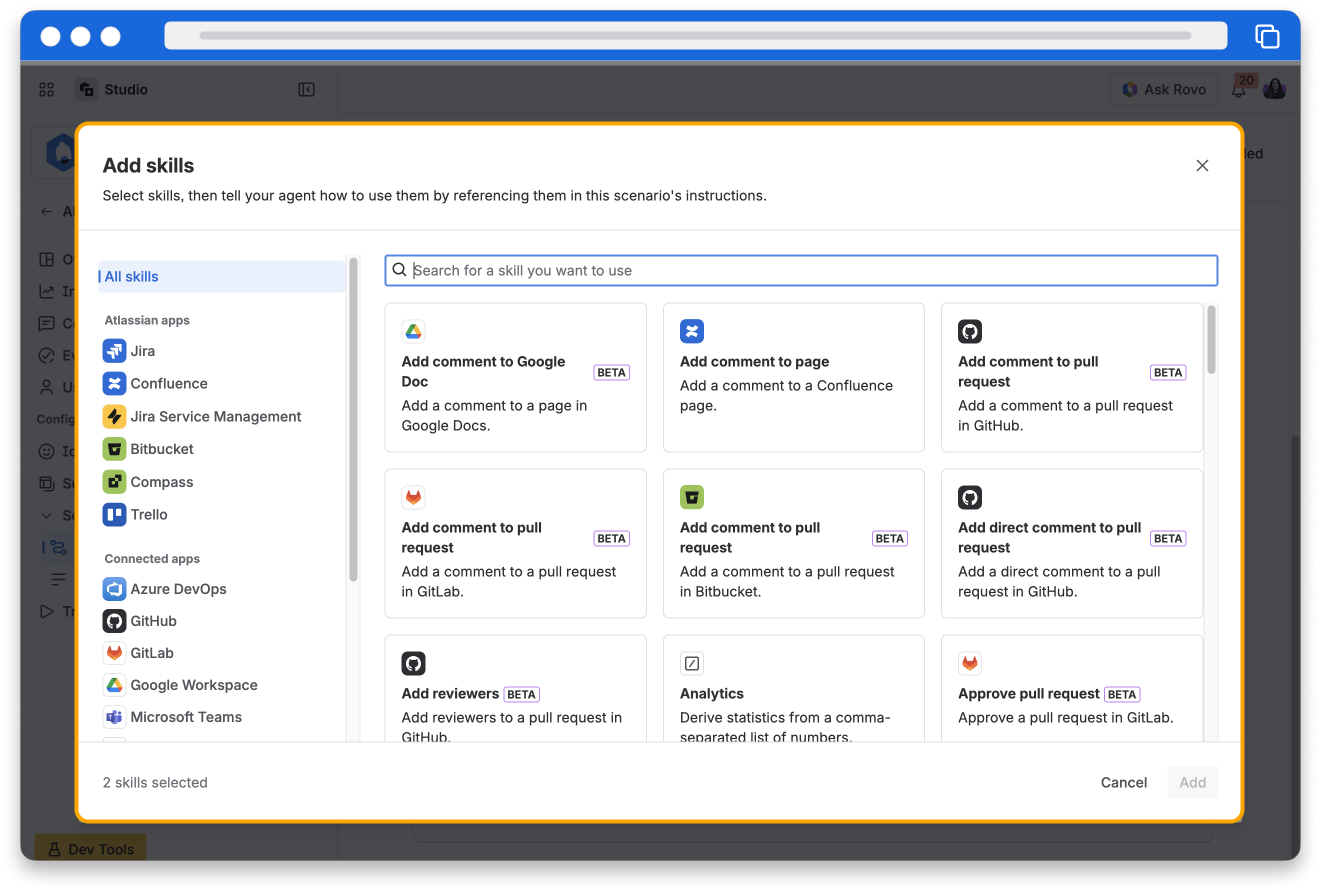Click the Confluence icon on Add comment to page card
The width and height of the screenshot is (1321, 891).
coord(692,331)
